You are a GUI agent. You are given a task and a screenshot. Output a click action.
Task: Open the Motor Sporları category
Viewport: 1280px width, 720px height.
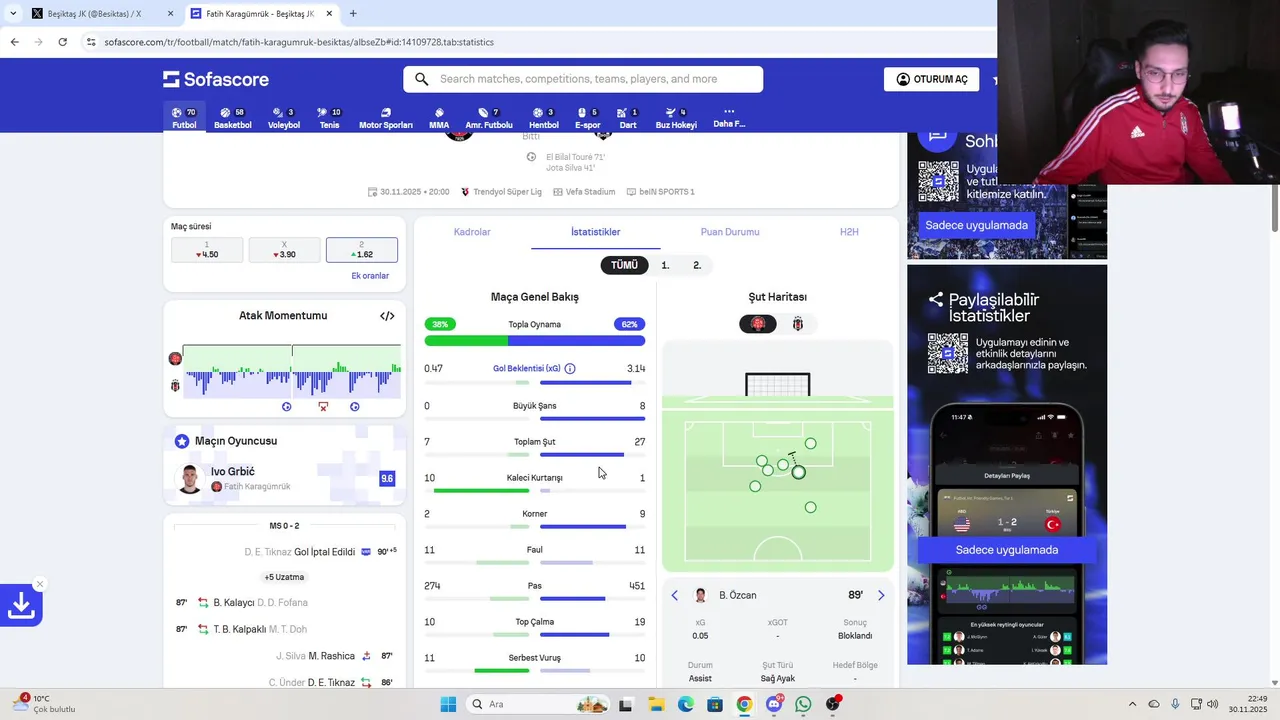[x=385, y=117]
